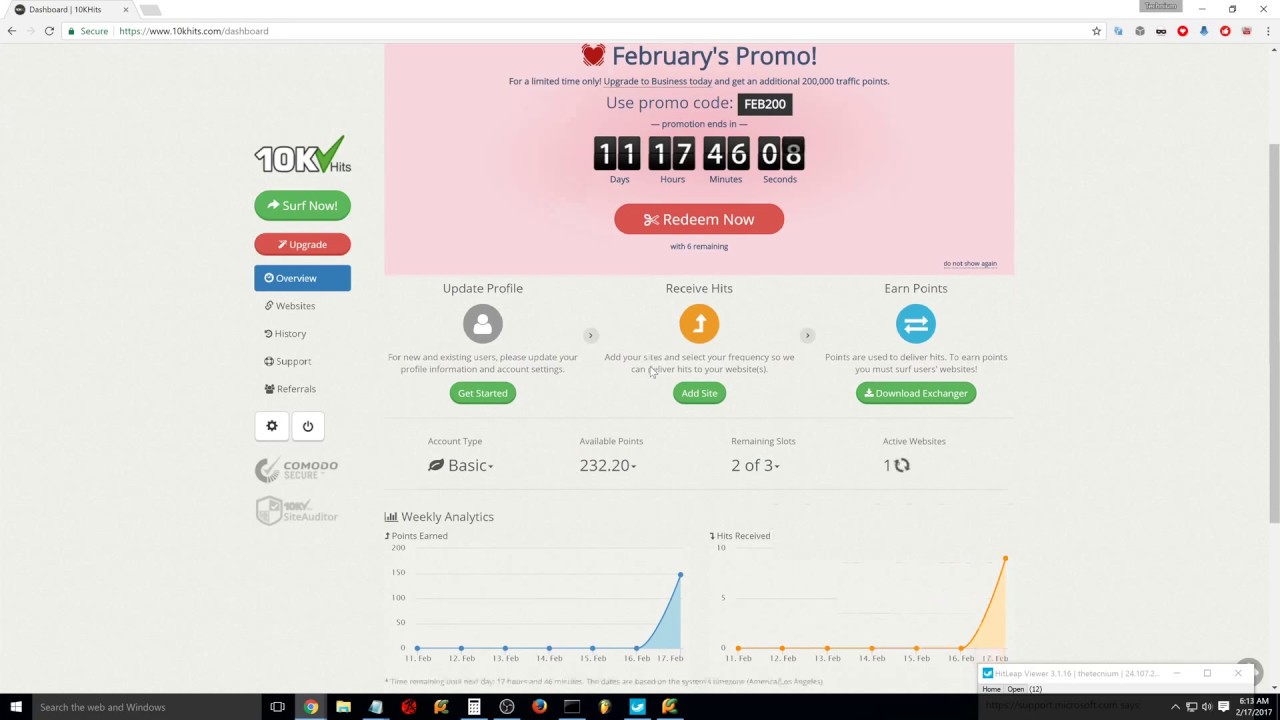This screenshot has height=720, width=1280.
Task: Dismiss promo via 'do not show again'
Action: tap(969, 264)
